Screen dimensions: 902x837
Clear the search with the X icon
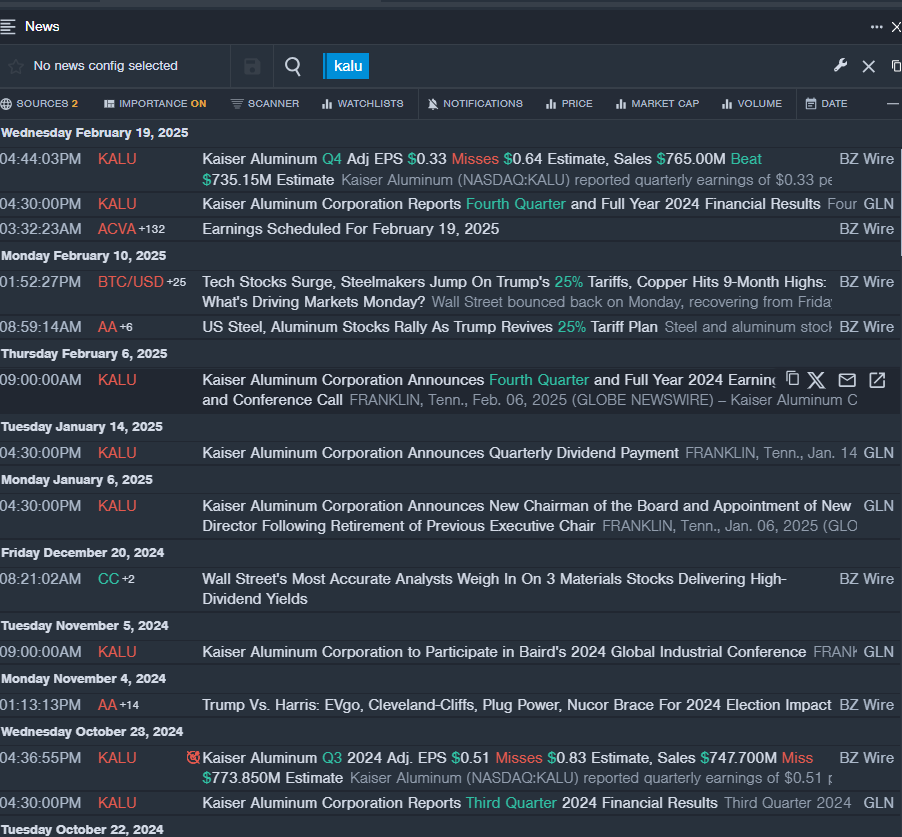tap(868, 66)
